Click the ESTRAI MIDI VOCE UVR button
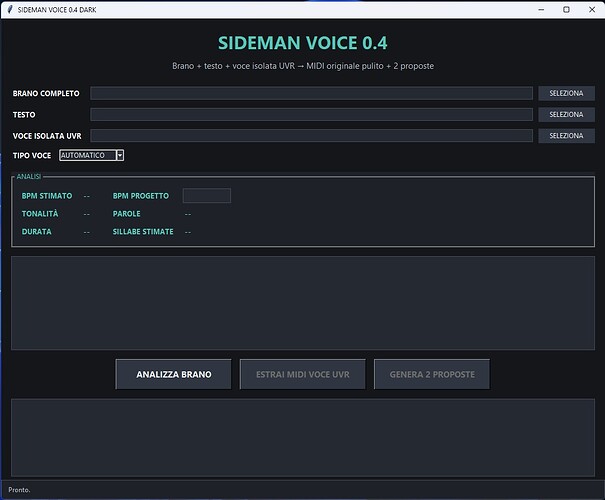The width and height of the screenshot is (605, 500). [302, 374]
